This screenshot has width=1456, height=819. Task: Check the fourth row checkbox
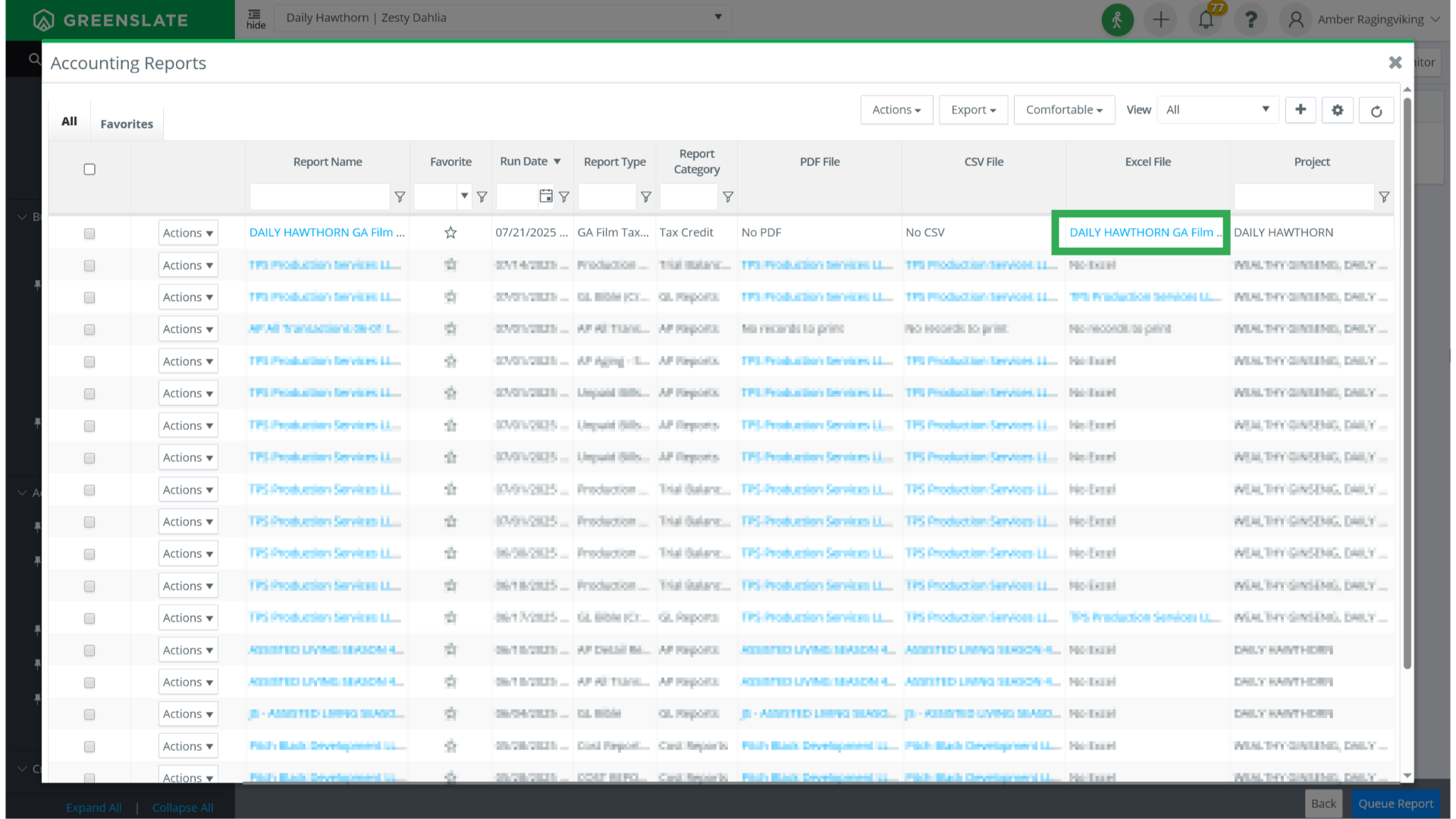[89, 330]
